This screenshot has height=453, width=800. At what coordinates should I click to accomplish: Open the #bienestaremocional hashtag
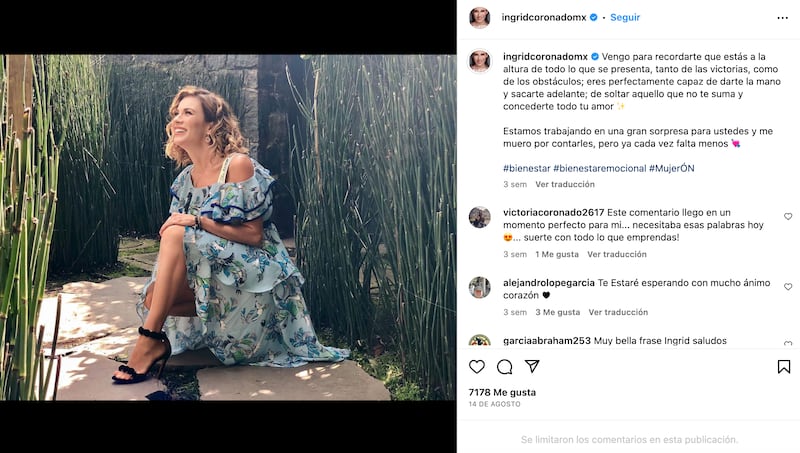pyautogui.click(x=599, y=168)
